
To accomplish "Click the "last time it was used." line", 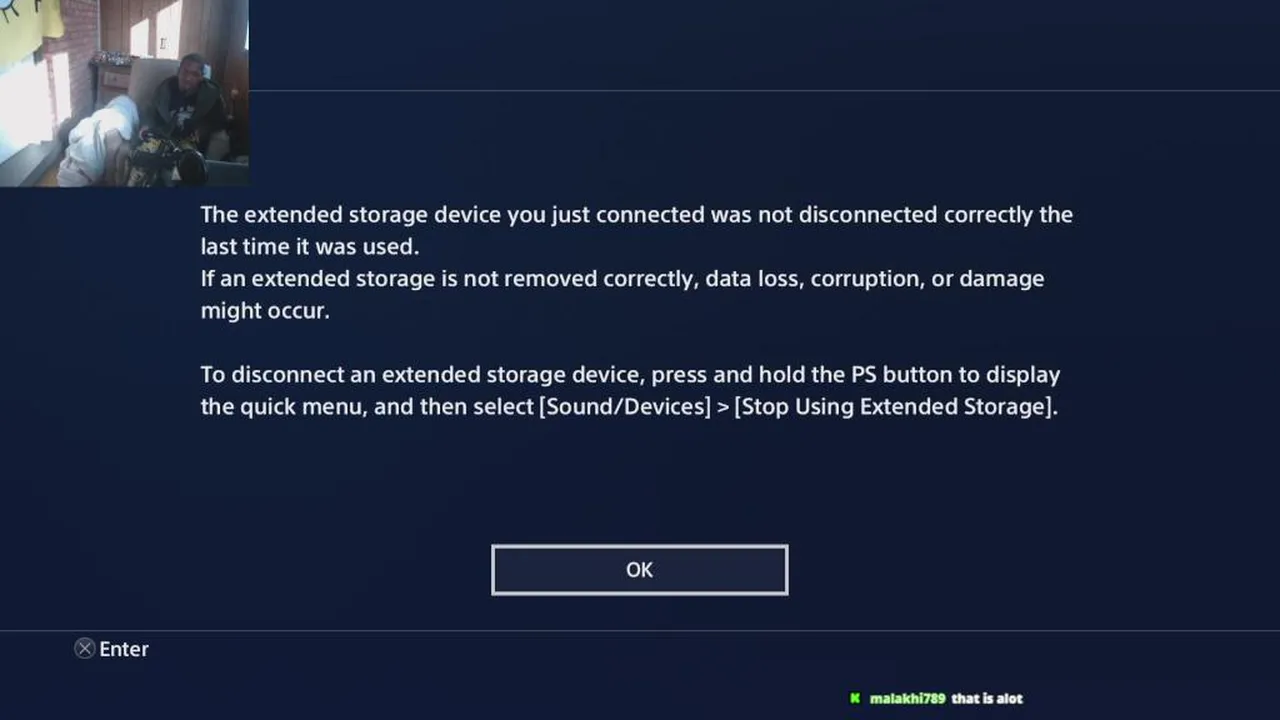I will pos(309,246).
